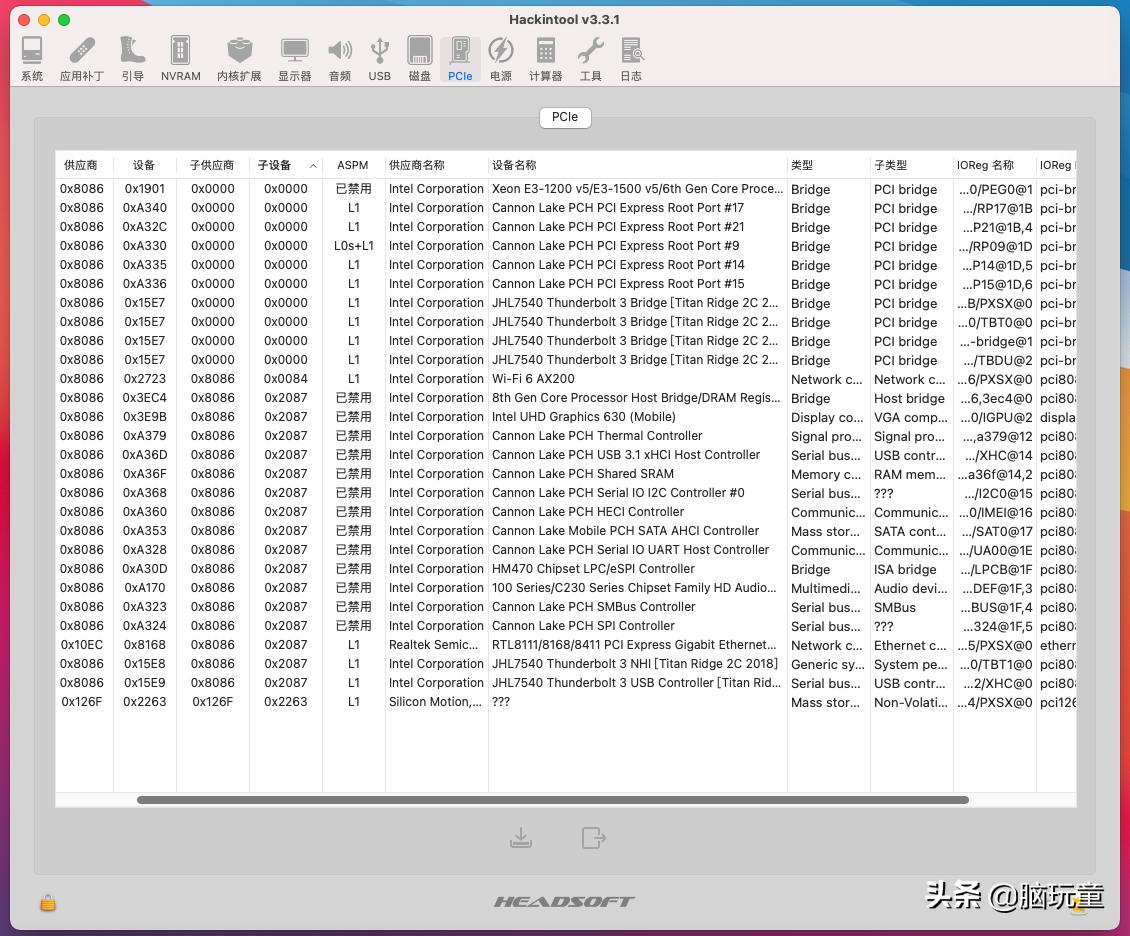
Task: Switch to the NVRAM section
Action: point(180,58)
